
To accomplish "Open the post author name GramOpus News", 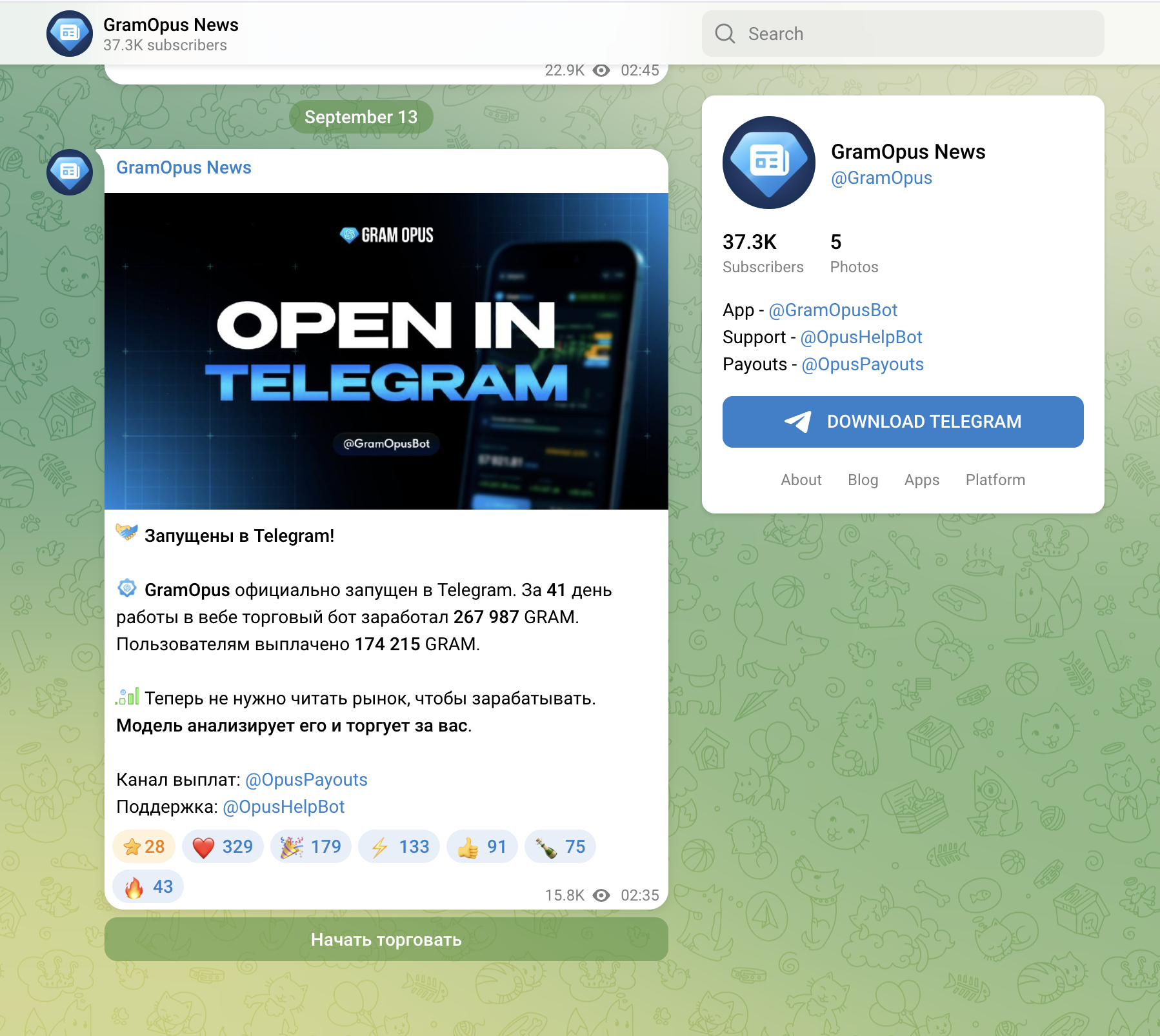I will click(x=184, y=168).
